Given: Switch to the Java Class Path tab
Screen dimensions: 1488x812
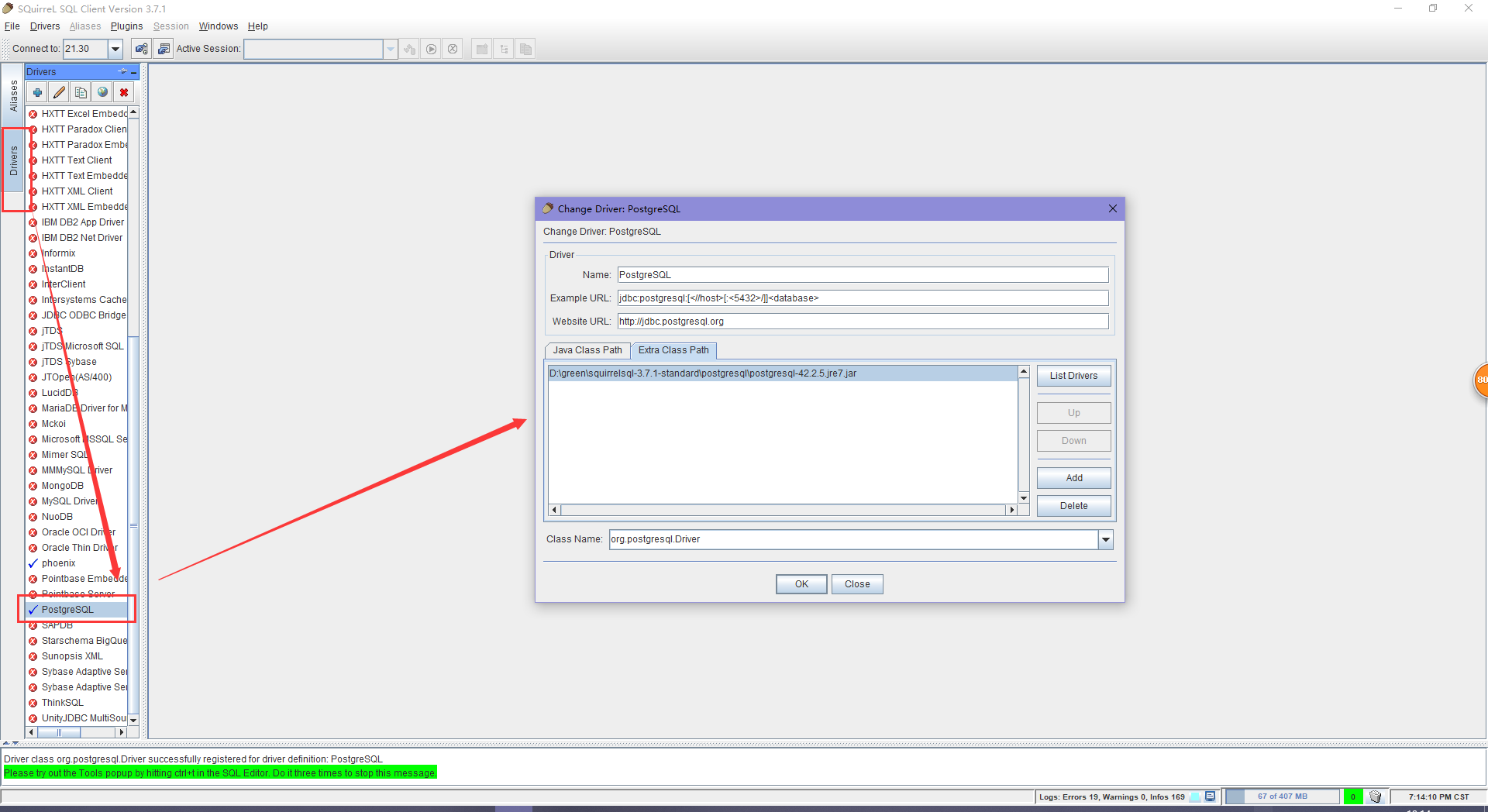Looking at the screenshot, I should click(587, 350).
